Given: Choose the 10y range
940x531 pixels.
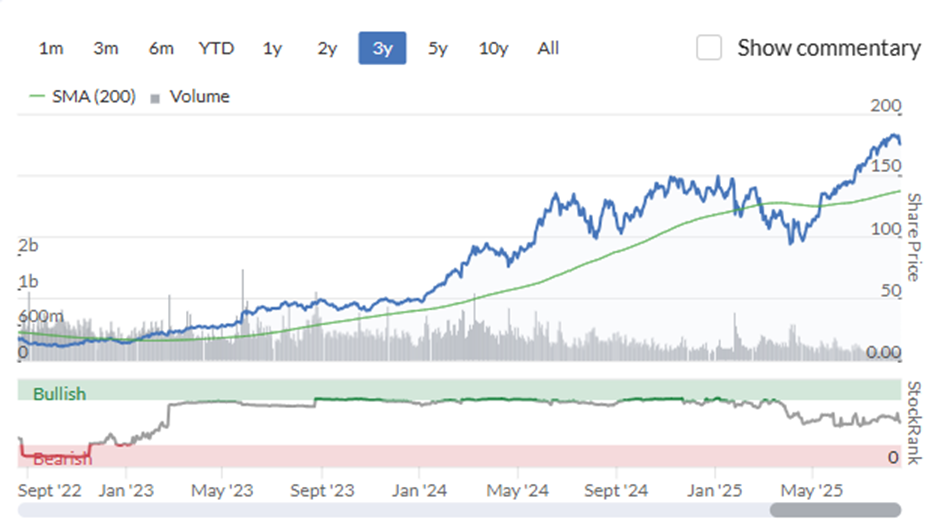Looking at the screenshot, I should click(493, 49).
